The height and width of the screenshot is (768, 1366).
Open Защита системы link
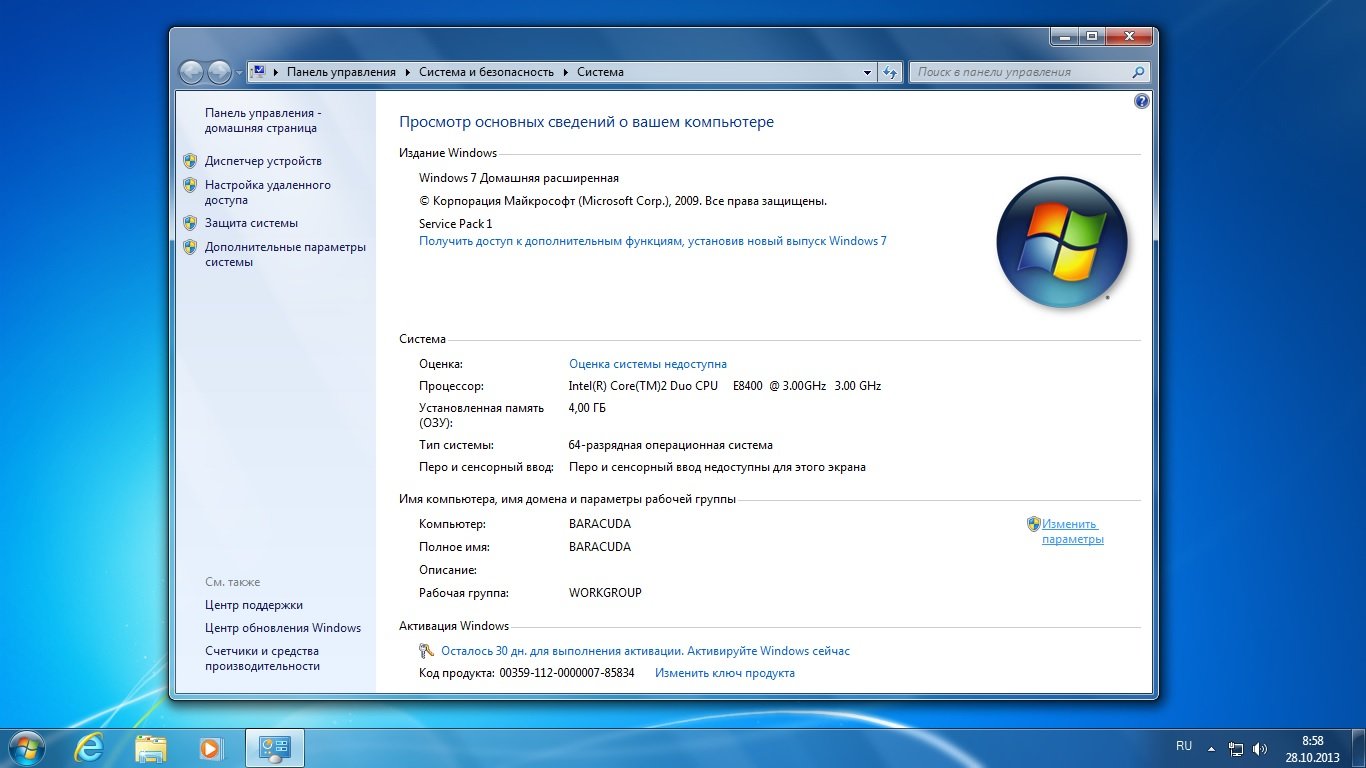pyautogui.click(x=251, y=223)
